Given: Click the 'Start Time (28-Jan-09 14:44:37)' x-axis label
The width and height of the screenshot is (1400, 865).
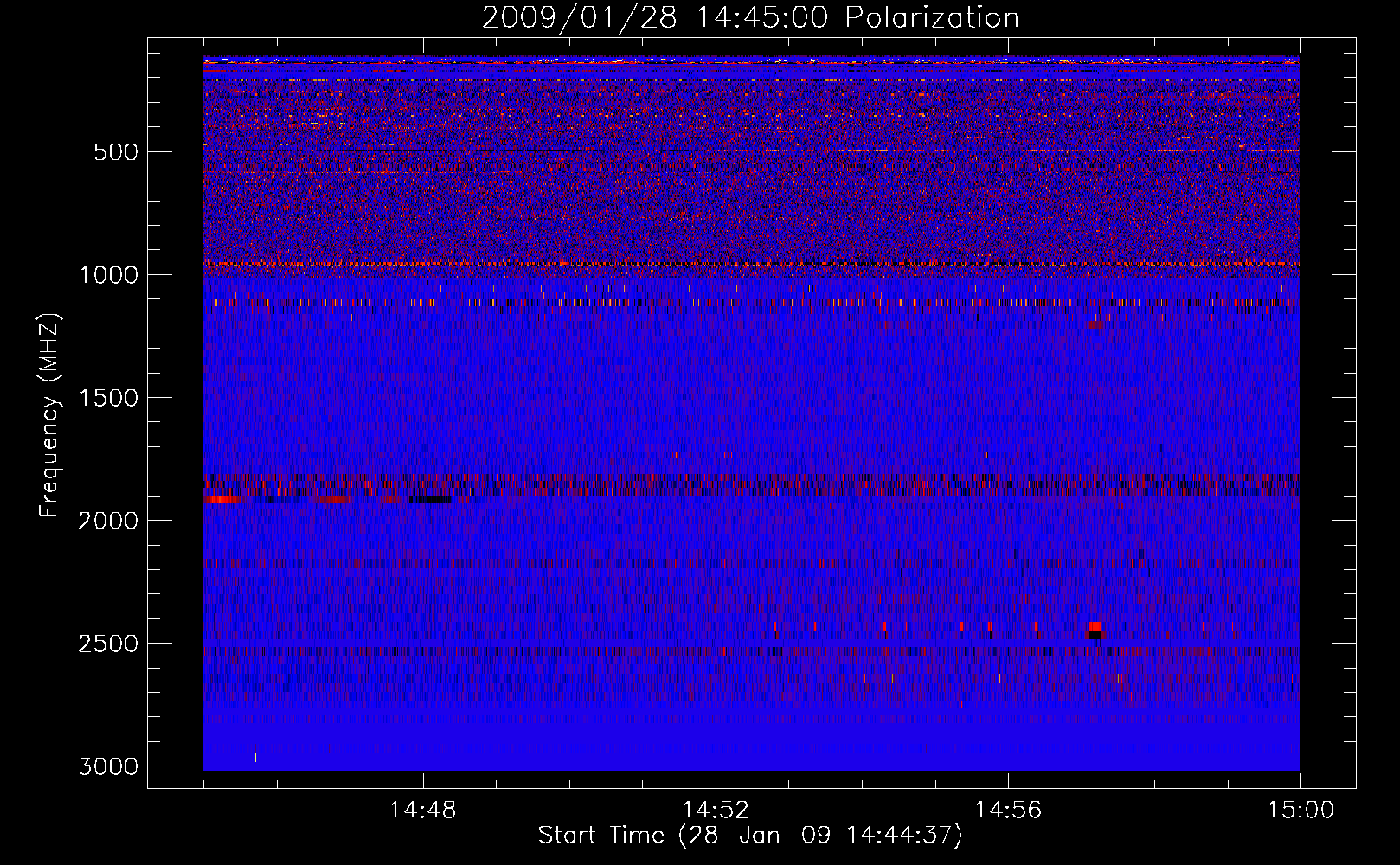Looking at the screenshot, I should coord(750,836).
